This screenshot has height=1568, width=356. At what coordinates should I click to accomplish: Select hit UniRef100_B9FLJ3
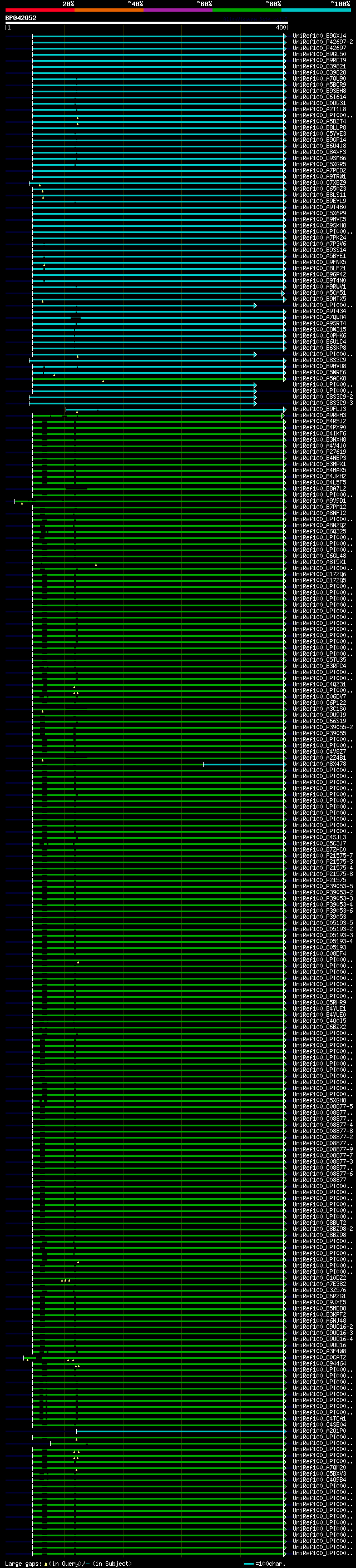319,409
